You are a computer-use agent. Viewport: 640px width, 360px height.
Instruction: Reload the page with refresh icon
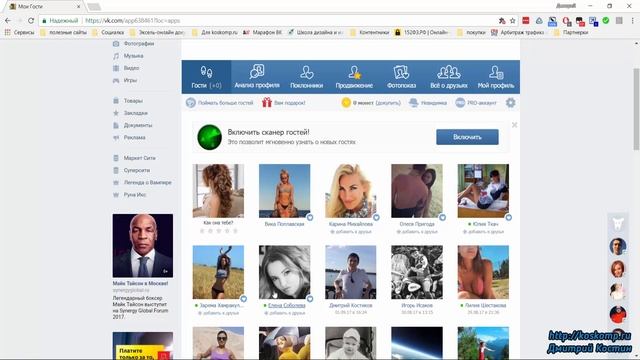(31, 20)
